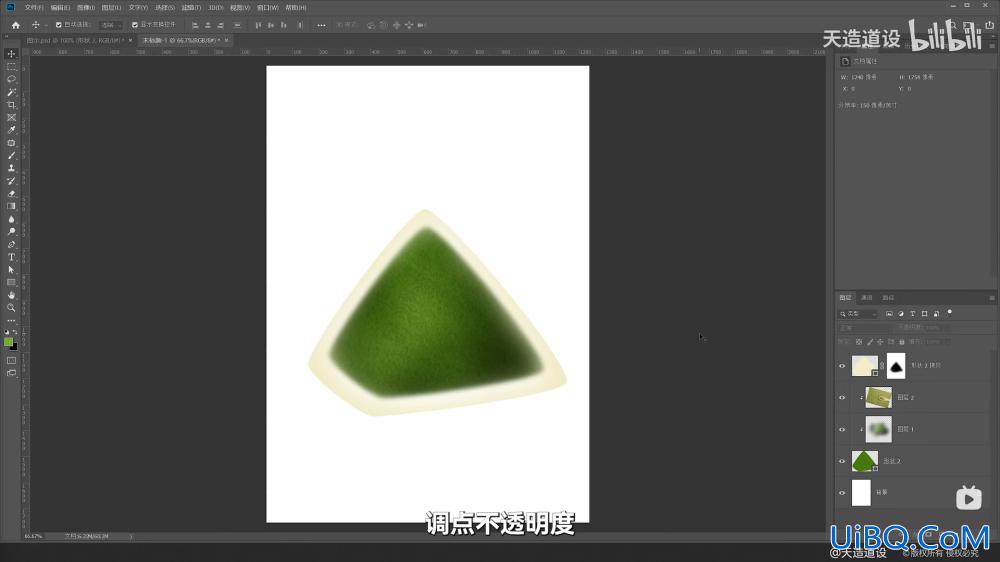Open the blend mode dropdown

coord(865,328)
